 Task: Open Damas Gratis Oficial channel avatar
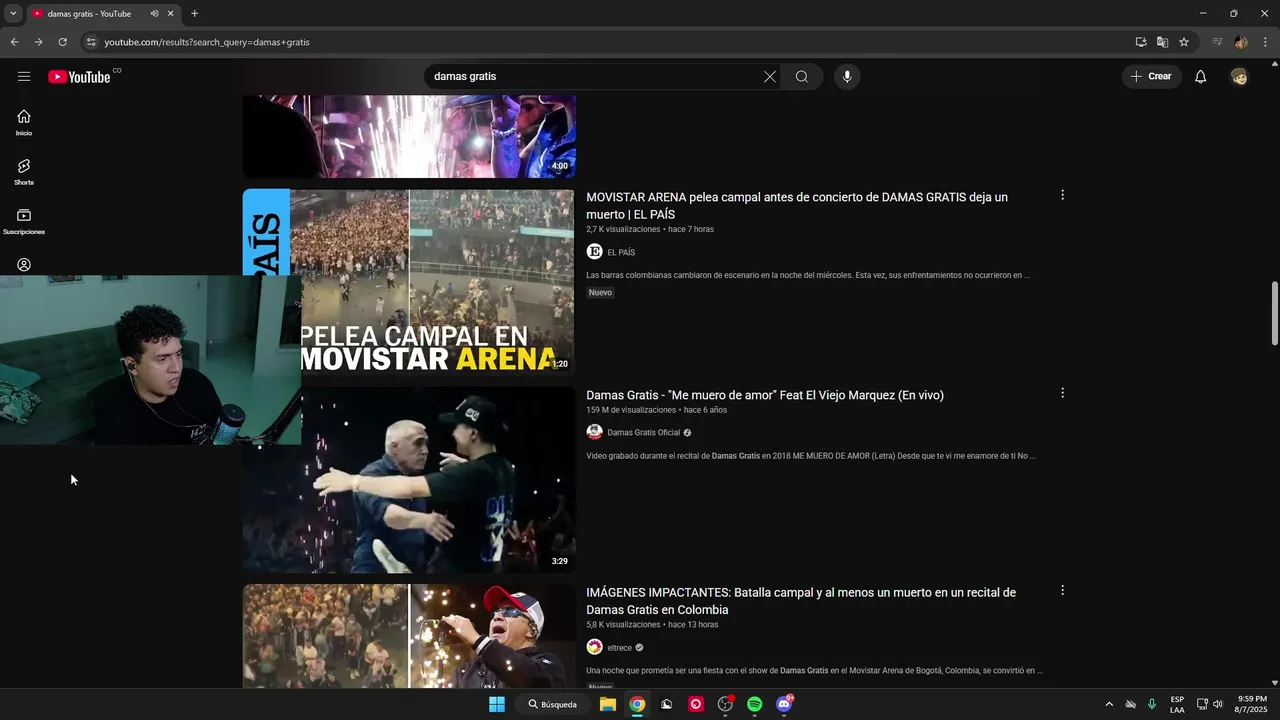coord(595,432)
